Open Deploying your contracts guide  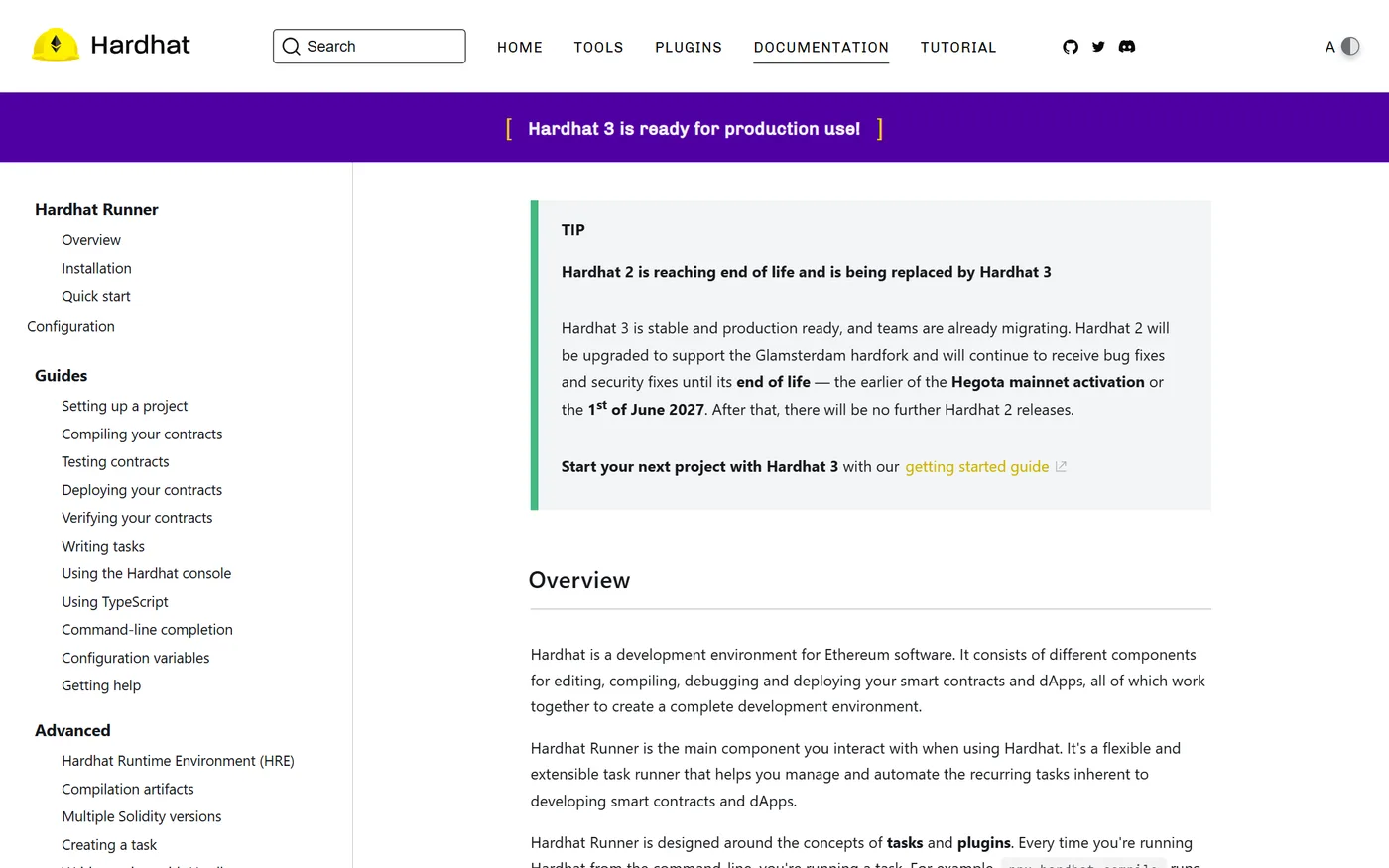(x=142, y=490)
